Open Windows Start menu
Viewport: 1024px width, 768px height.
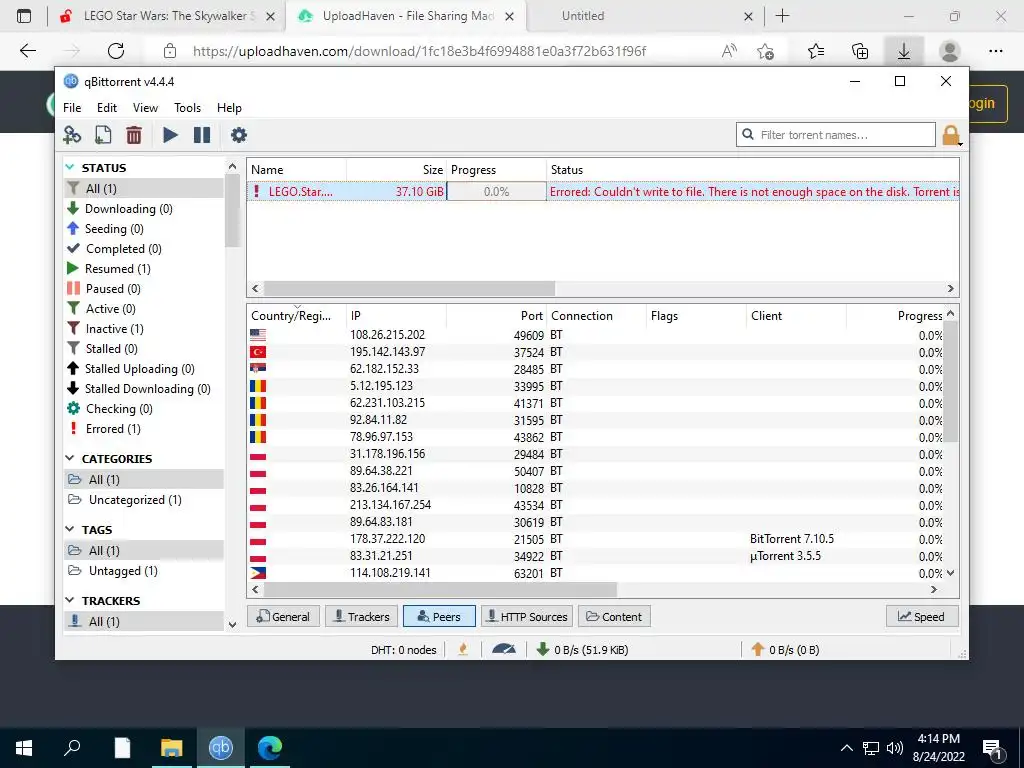[24, 748]
